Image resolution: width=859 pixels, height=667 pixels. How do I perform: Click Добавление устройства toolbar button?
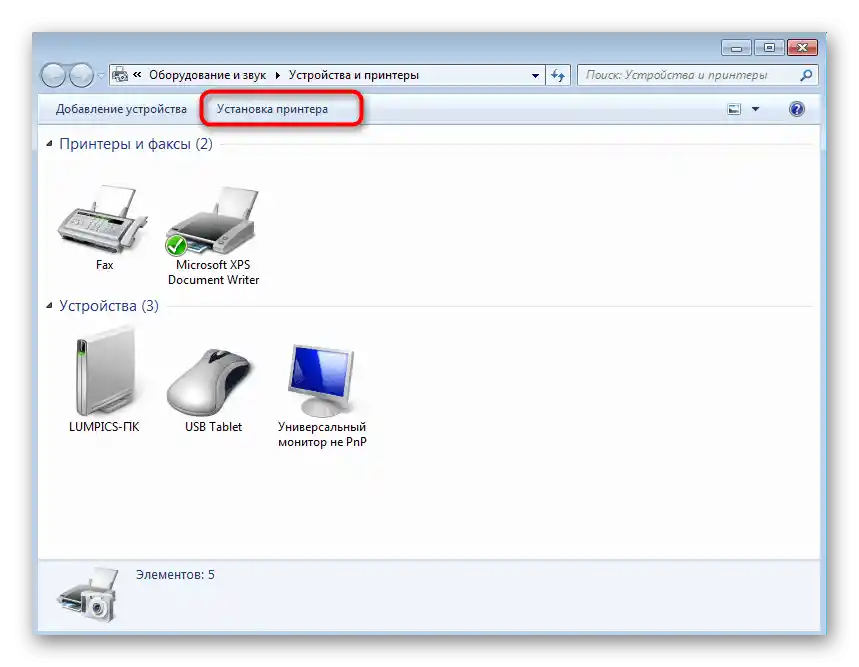tap(121, 109)
